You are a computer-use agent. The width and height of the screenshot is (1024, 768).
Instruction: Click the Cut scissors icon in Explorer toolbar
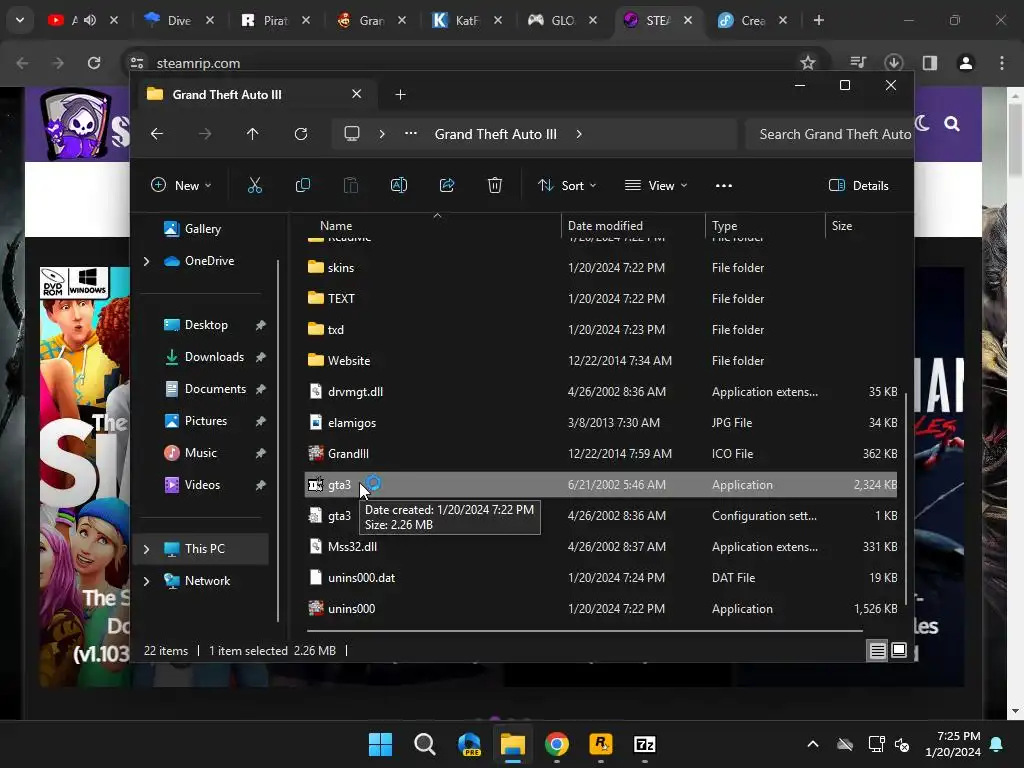(x=255, y=185)
